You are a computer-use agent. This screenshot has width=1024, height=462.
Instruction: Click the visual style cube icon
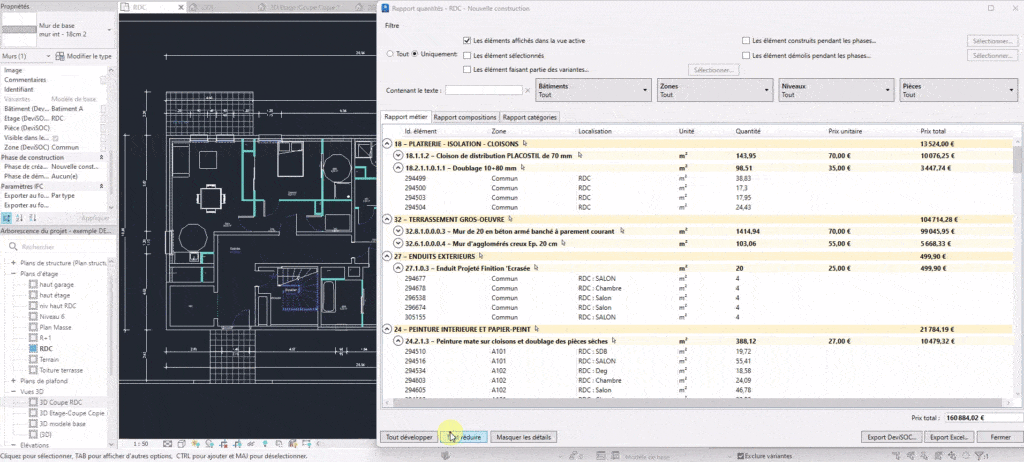[x=182, y=444]
